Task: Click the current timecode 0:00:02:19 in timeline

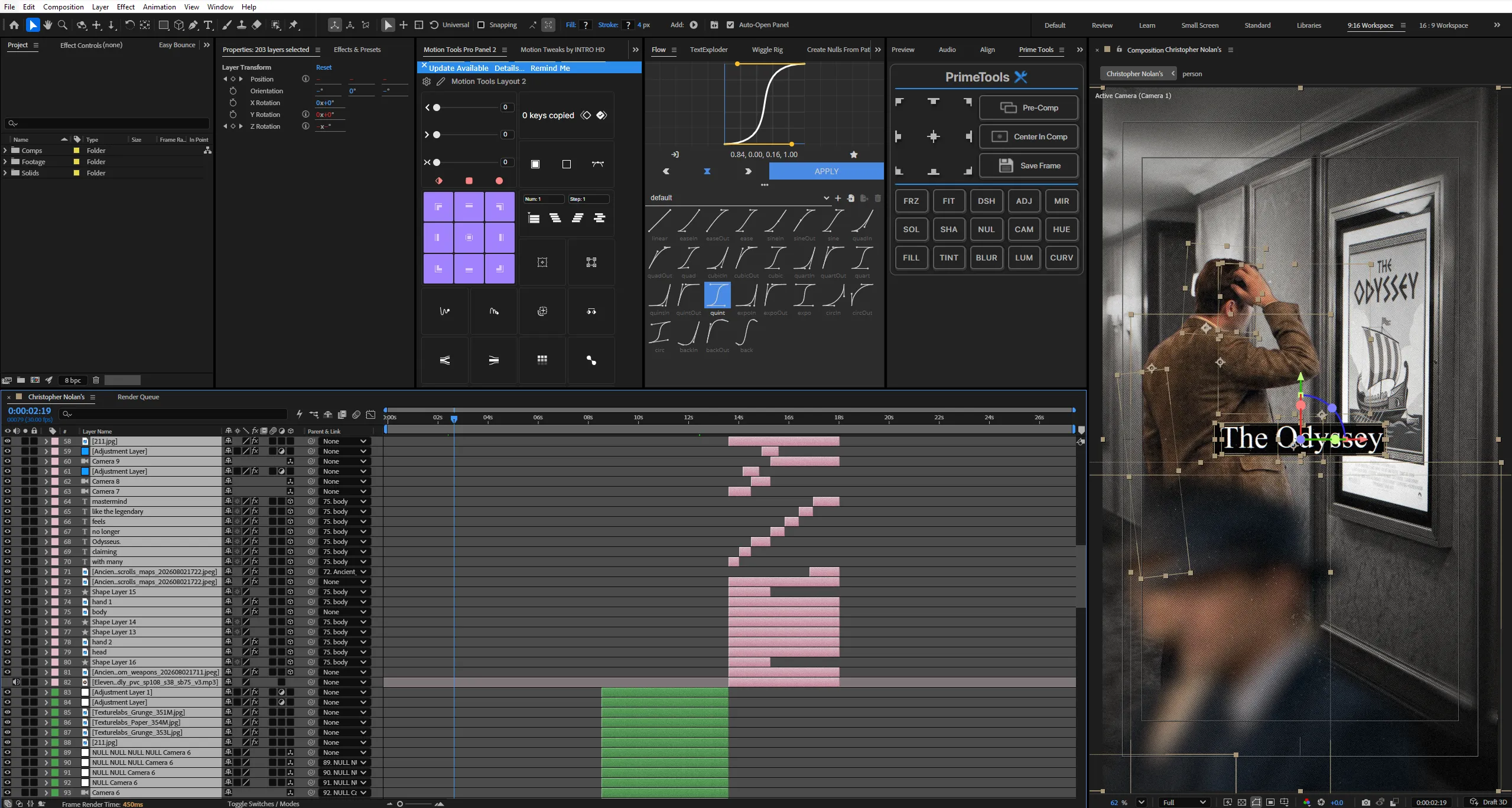Action: [x=30, y=411]
